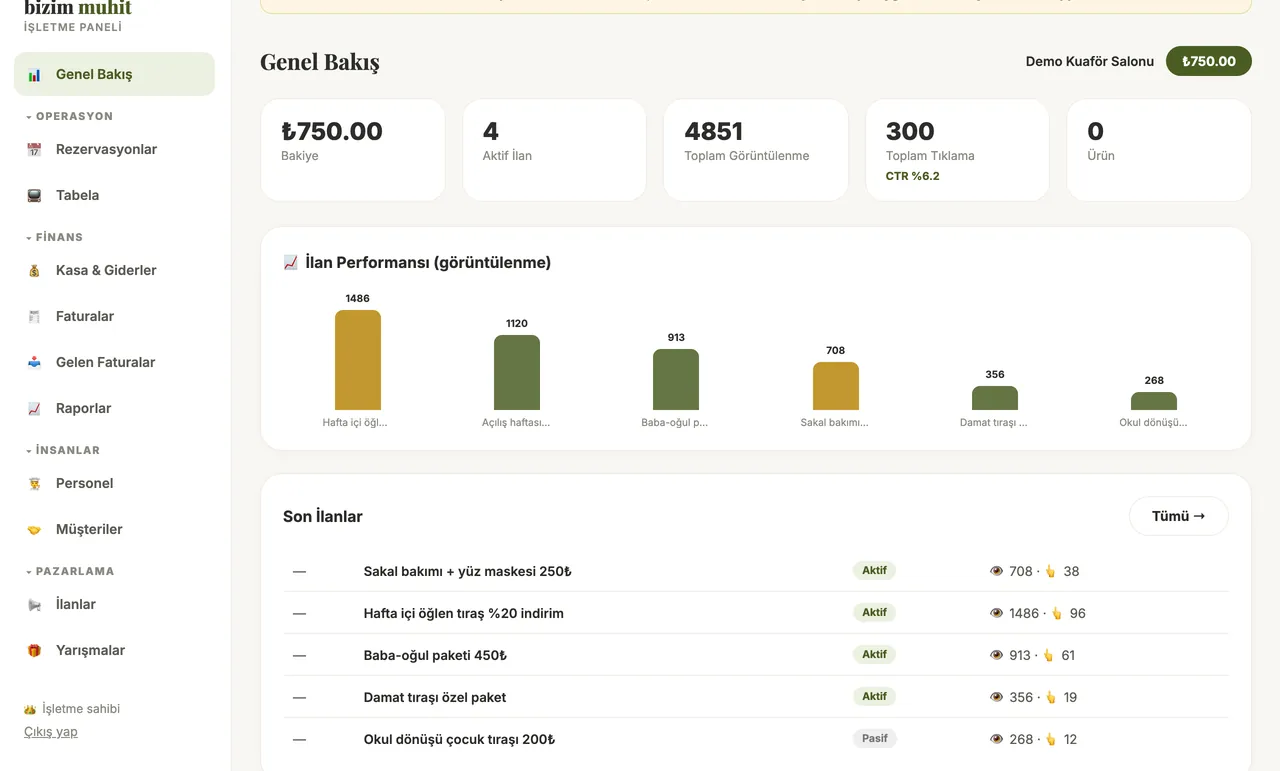Image resolution: width=1280 pixels, height=771 pixels.
Task: Click the money bag icon for Kasa & Giderler
Action: (x=34, y=271)
